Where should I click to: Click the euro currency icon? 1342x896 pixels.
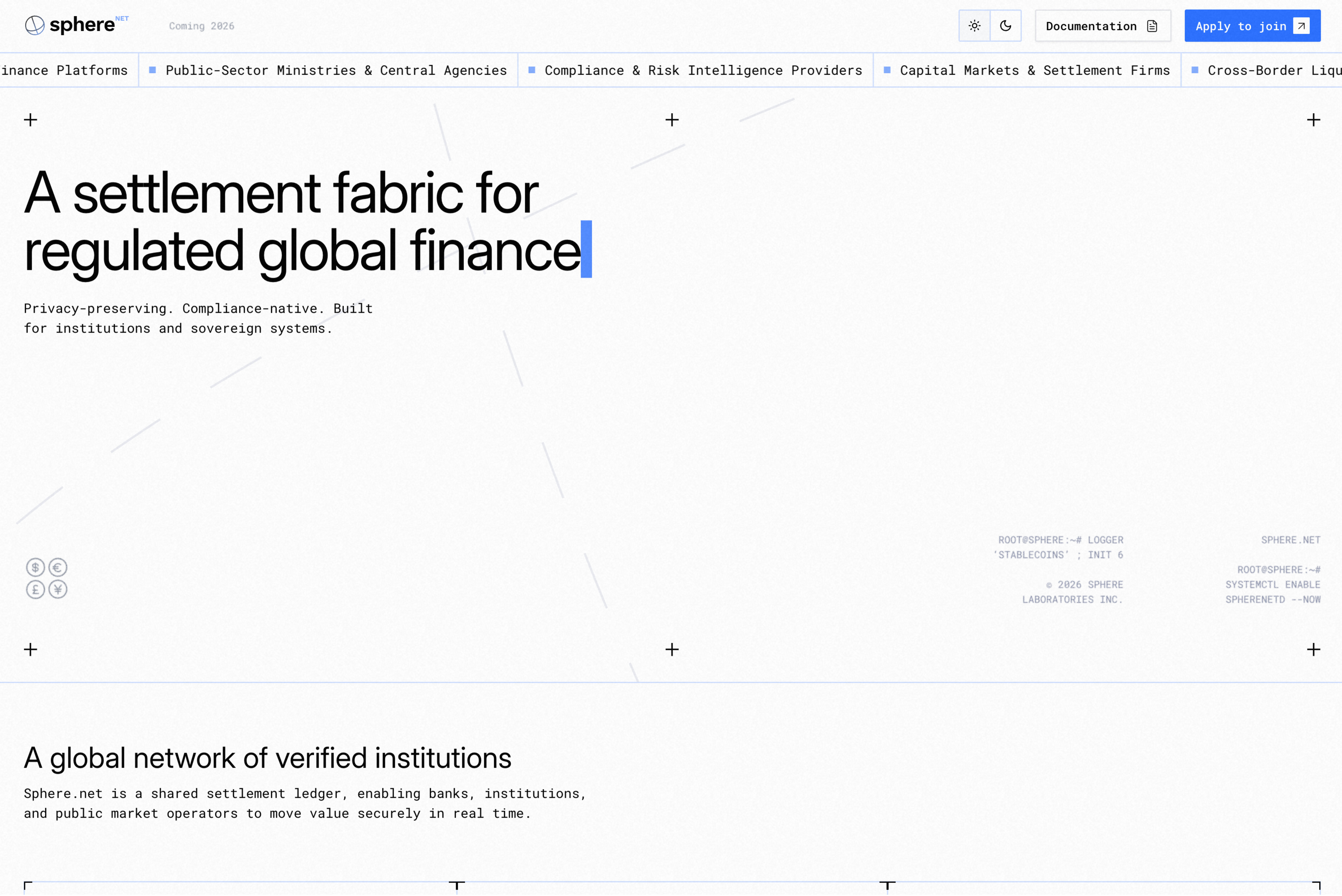click(58, 567)
